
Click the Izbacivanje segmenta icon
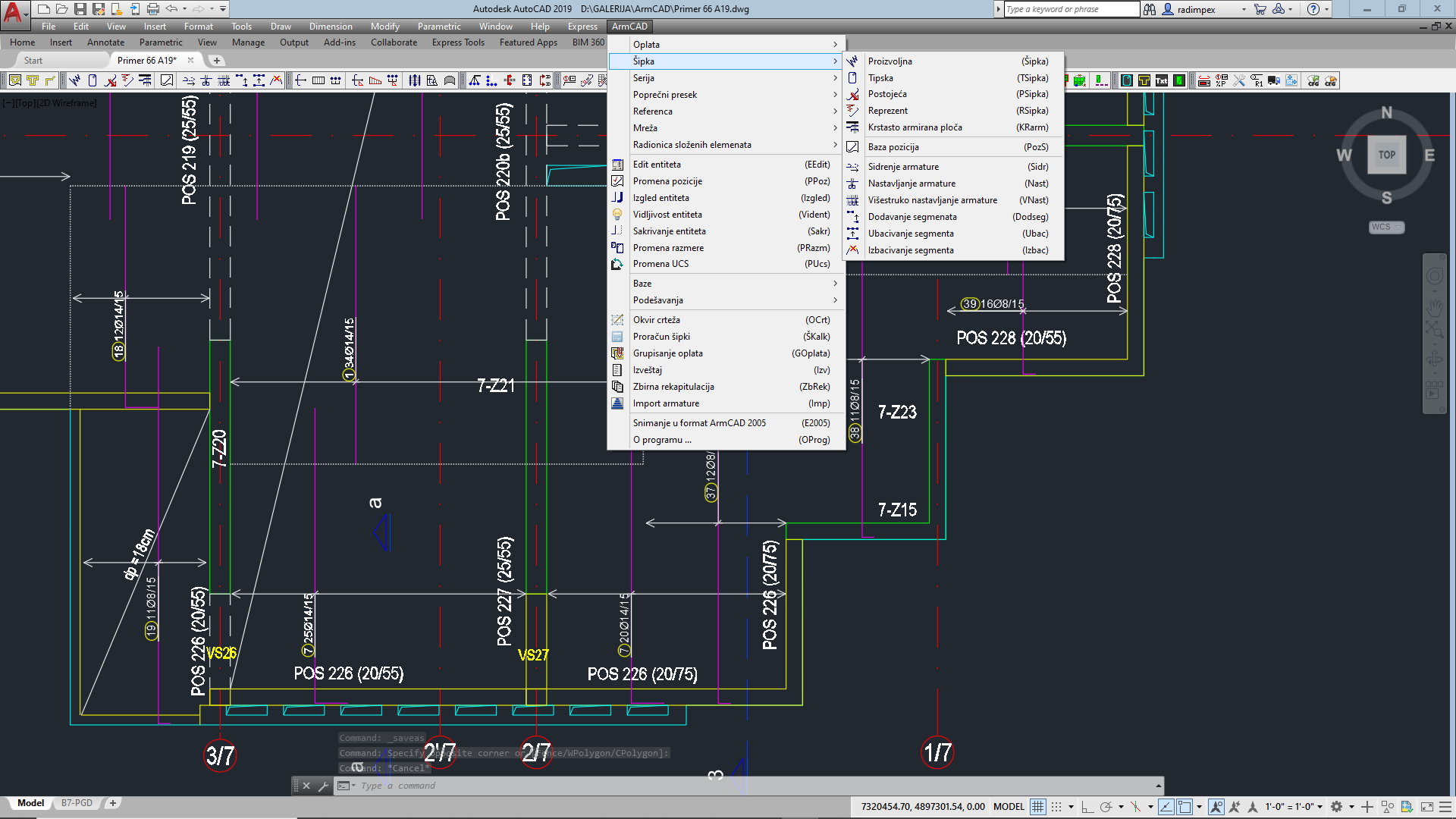pyautogui.click(x=852, y=250)
